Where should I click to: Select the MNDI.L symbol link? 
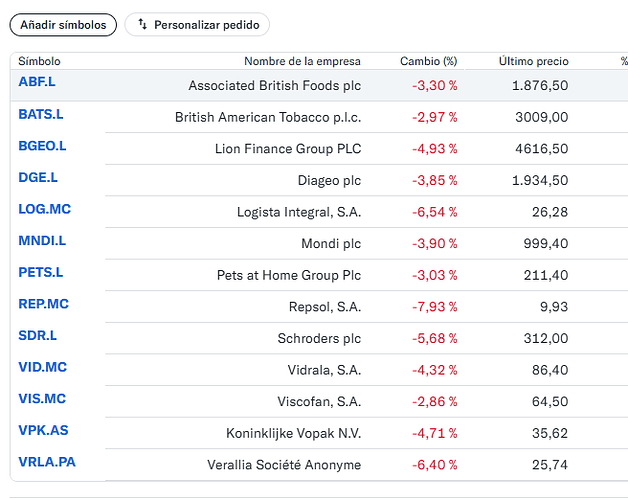point(42,241)
